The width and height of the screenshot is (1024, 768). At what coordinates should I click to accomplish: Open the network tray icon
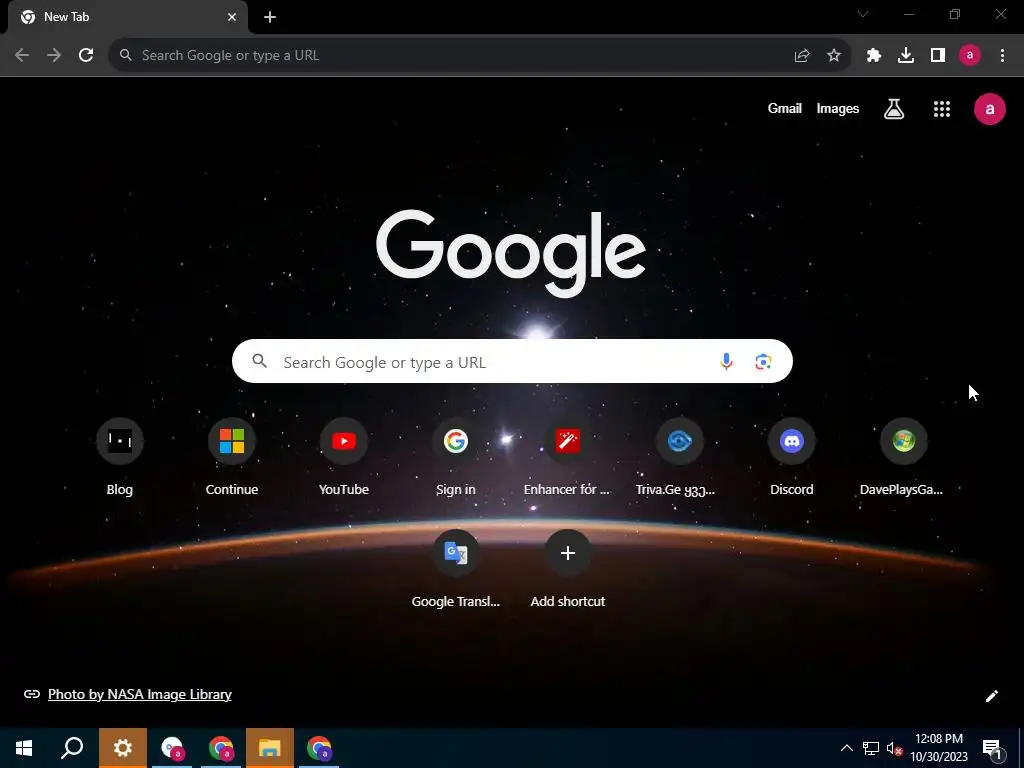click(871, 748)
